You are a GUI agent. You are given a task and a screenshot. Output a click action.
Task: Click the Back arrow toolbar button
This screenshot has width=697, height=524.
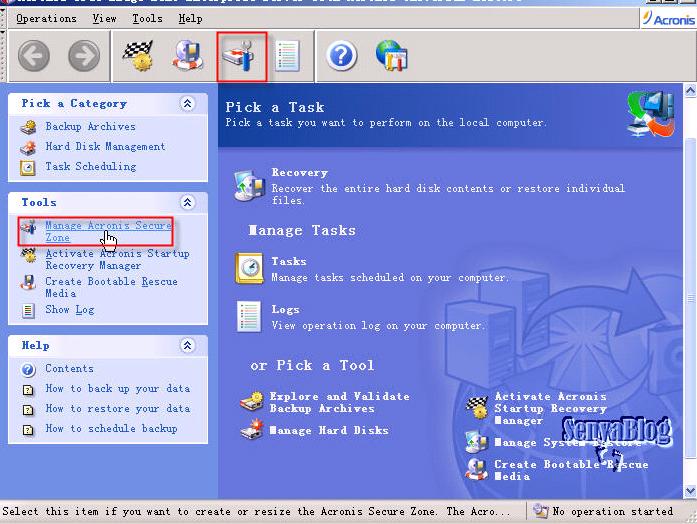[x=34, y=56]
